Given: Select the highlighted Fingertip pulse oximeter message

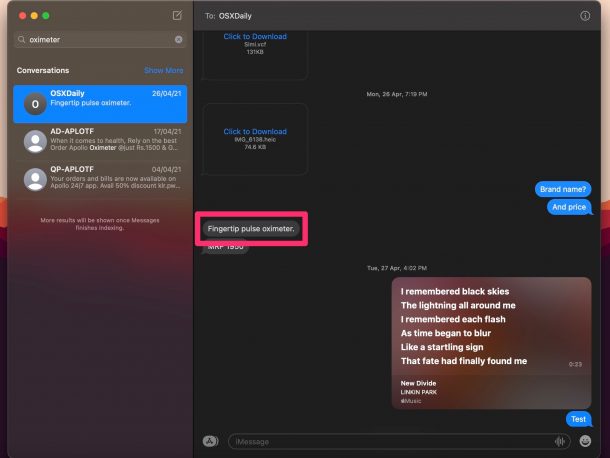Looking at the screenshot, I should [x=251, y=229].
